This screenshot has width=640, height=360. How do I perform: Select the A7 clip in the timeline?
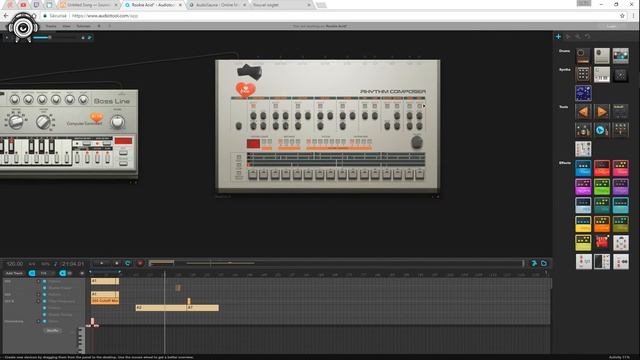coord(203,308)
